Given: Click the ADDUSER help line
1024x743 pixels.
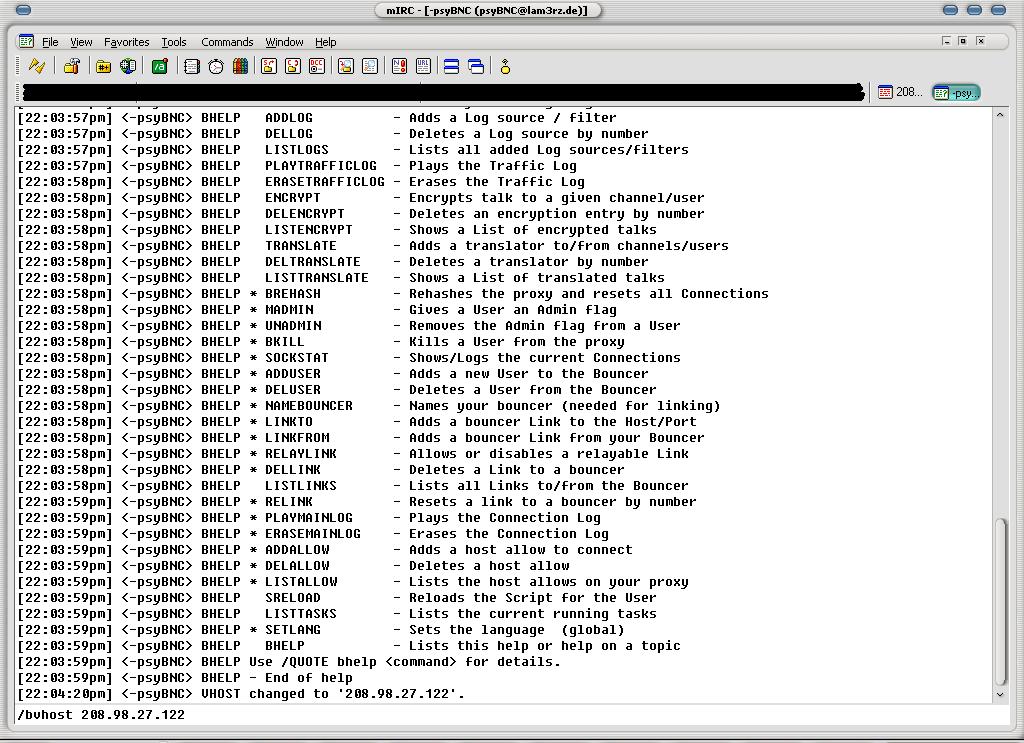Looking at the screenshot, I should coord(333,373).
